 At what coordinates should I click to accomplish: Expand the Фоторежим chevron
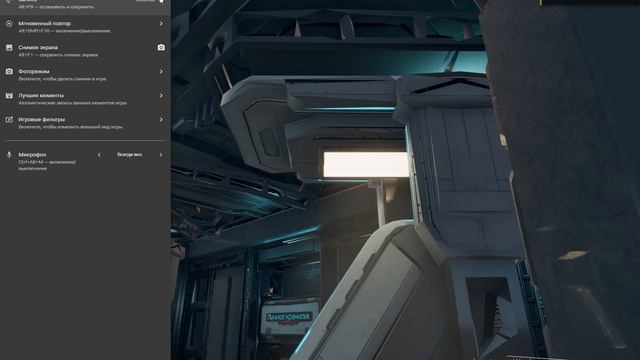point(161,71)
